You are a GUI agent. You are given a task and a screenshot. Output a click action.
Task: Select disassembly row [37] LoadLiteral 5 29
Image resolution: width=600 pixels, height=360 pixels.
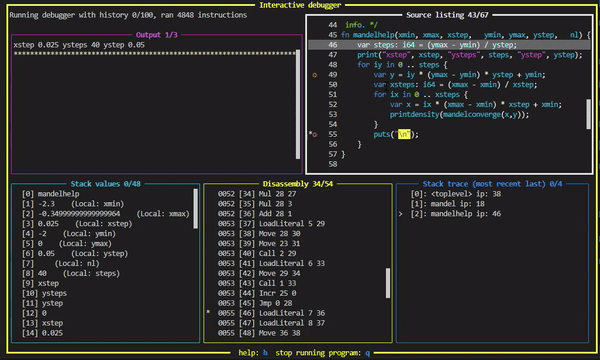271,224
